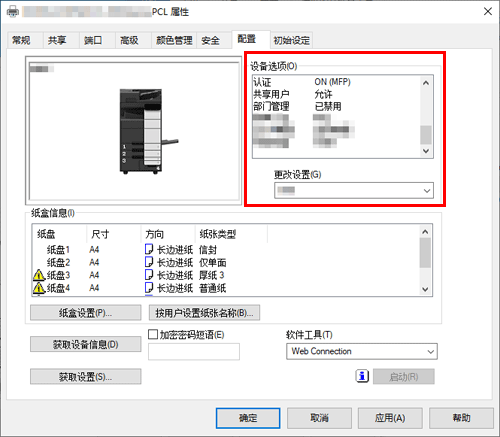This screenshot has height=437, width=500.
Task: Select the 纸盘1 tray row label
Action: (58, 249)
